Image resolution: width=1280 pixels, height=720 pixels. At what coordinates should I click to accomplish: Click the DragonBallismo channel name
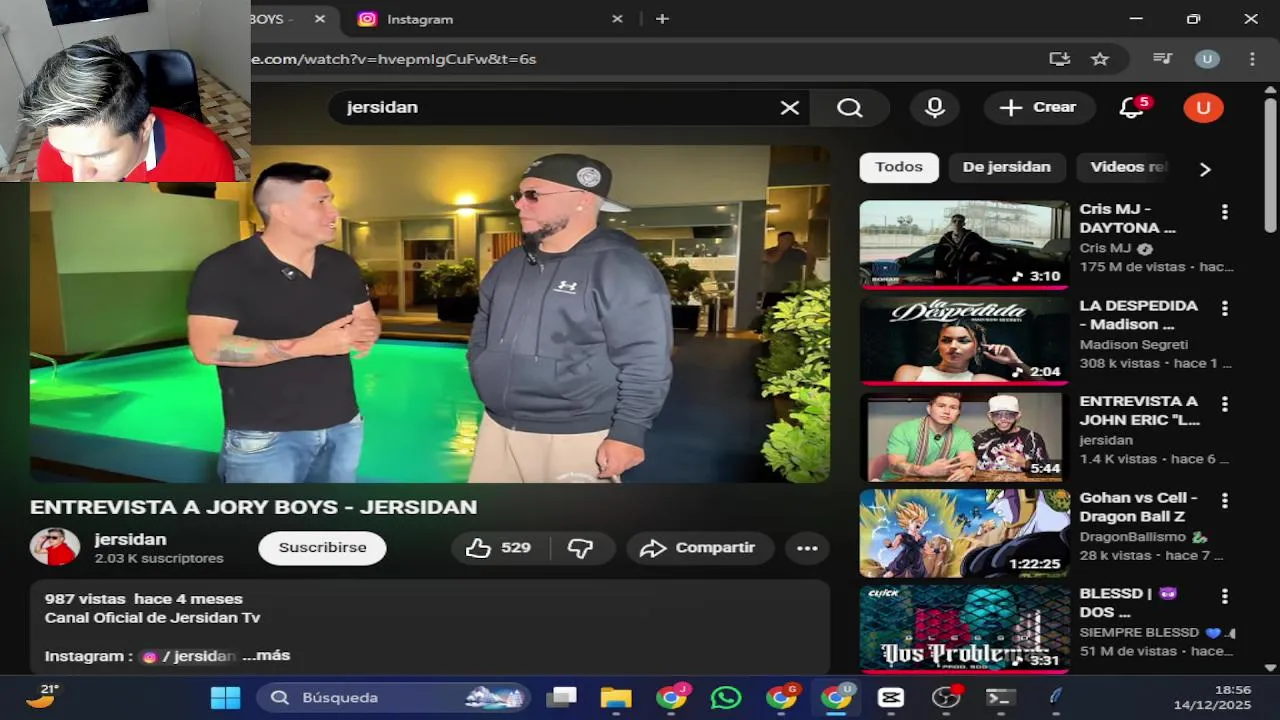(1132, 537)
